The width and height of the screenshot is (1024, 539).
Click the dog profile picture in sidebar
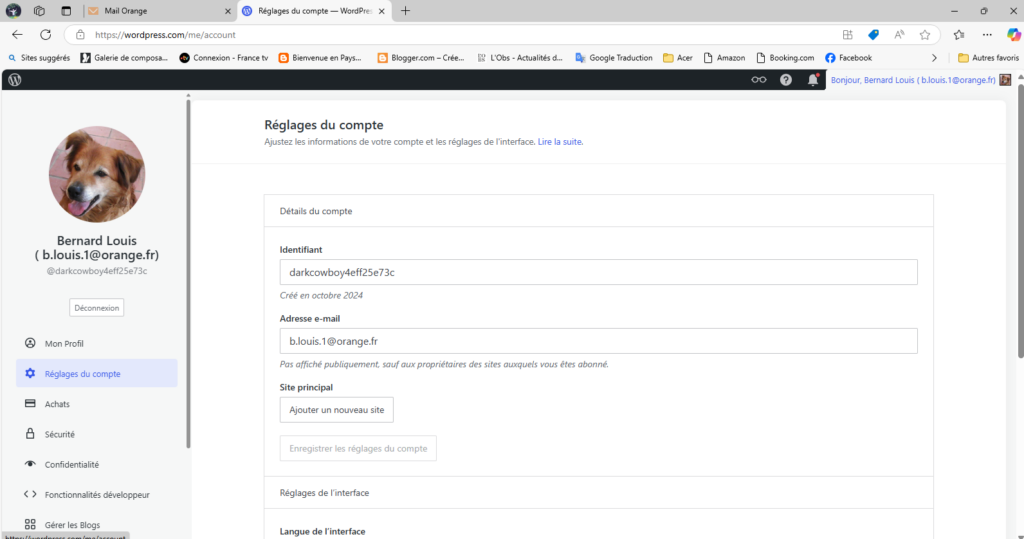tap(97, 174)
